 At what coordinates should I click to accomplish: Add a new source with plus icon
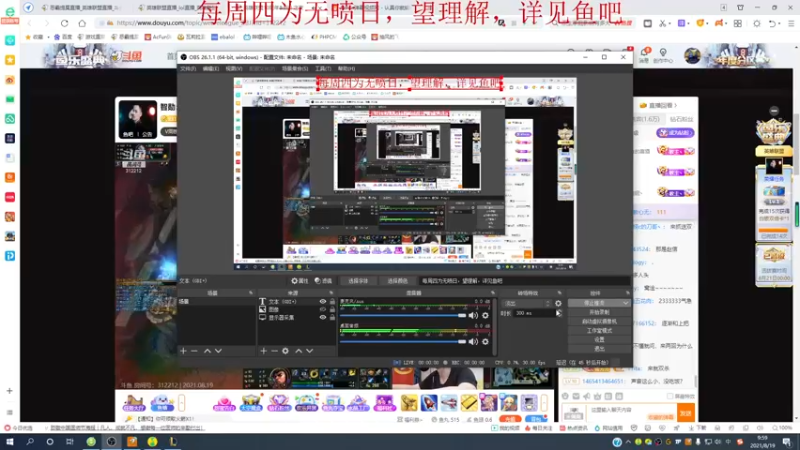pyautogui.click(x=263, y=351)
